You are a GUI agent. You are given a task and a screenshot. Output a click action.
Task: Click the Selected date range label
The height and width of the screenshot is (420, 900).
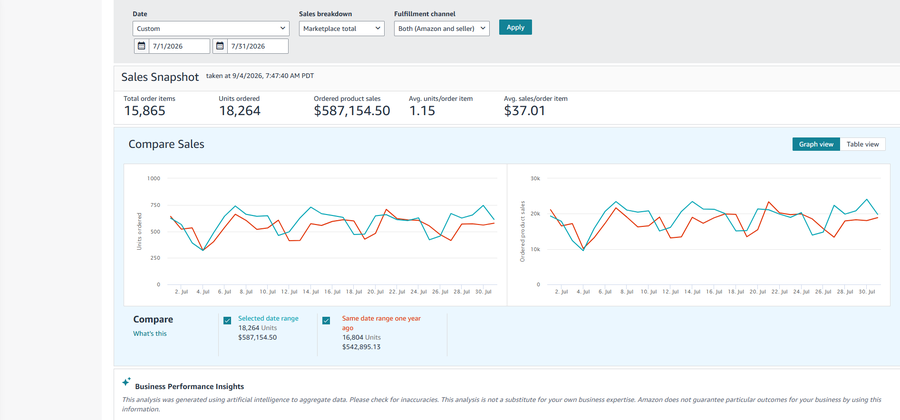click(x=268, y=318)
